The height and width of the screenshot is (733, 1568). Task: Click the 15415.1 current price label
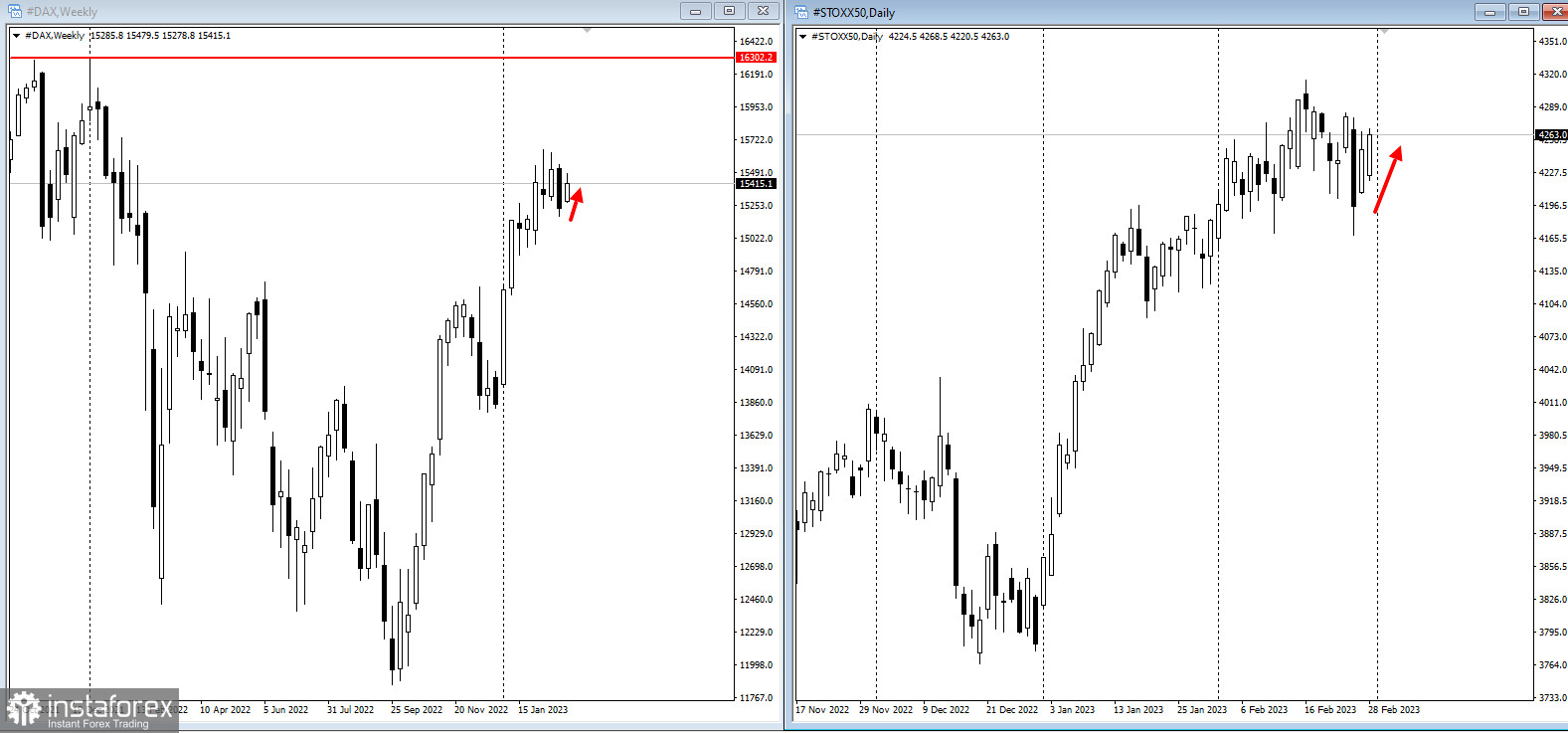tap(756, 184)
